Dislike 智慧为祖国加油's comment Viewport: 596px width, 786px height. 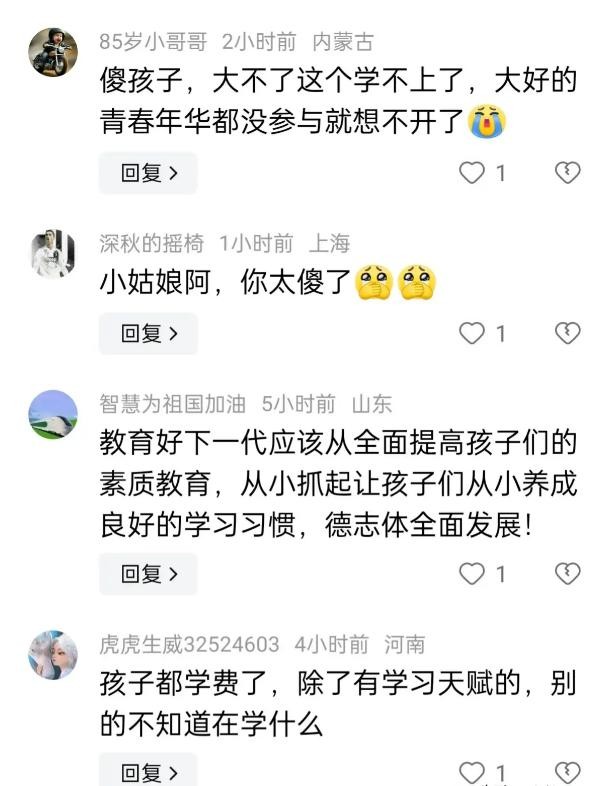[x=567, y=574]
